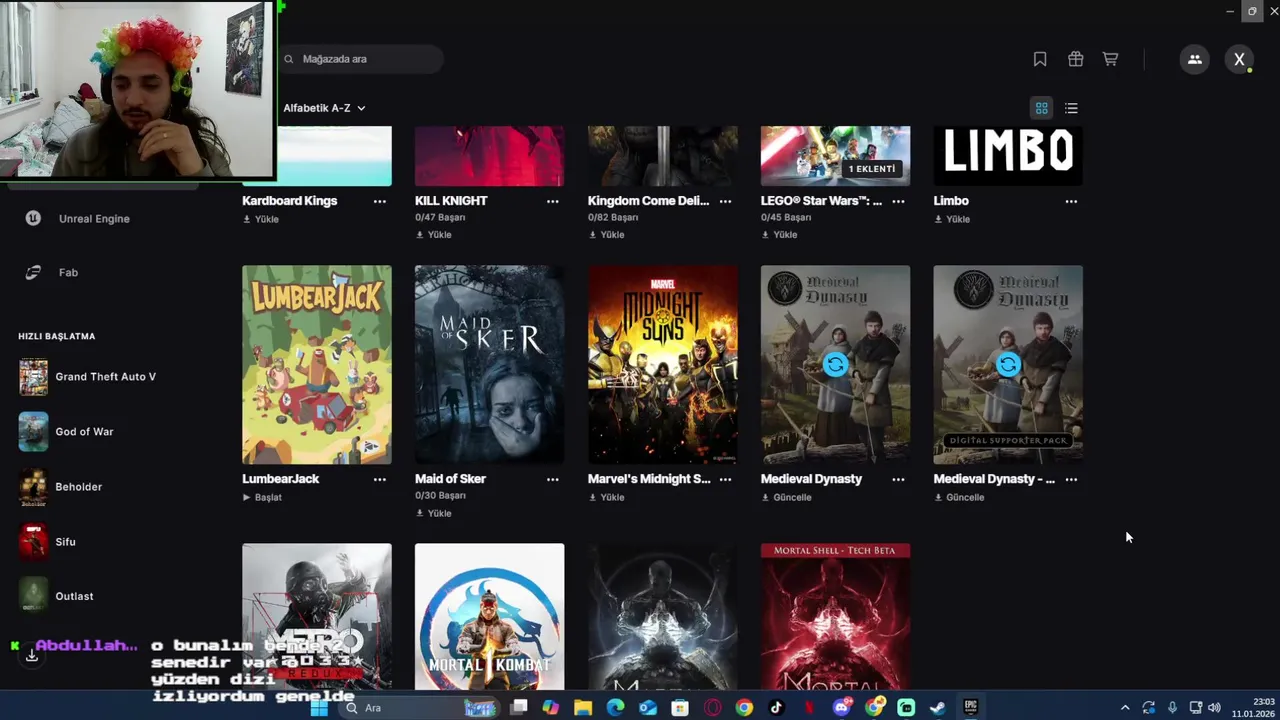Click Yükle under Marvel's Midnight Suns

[606, 497]
